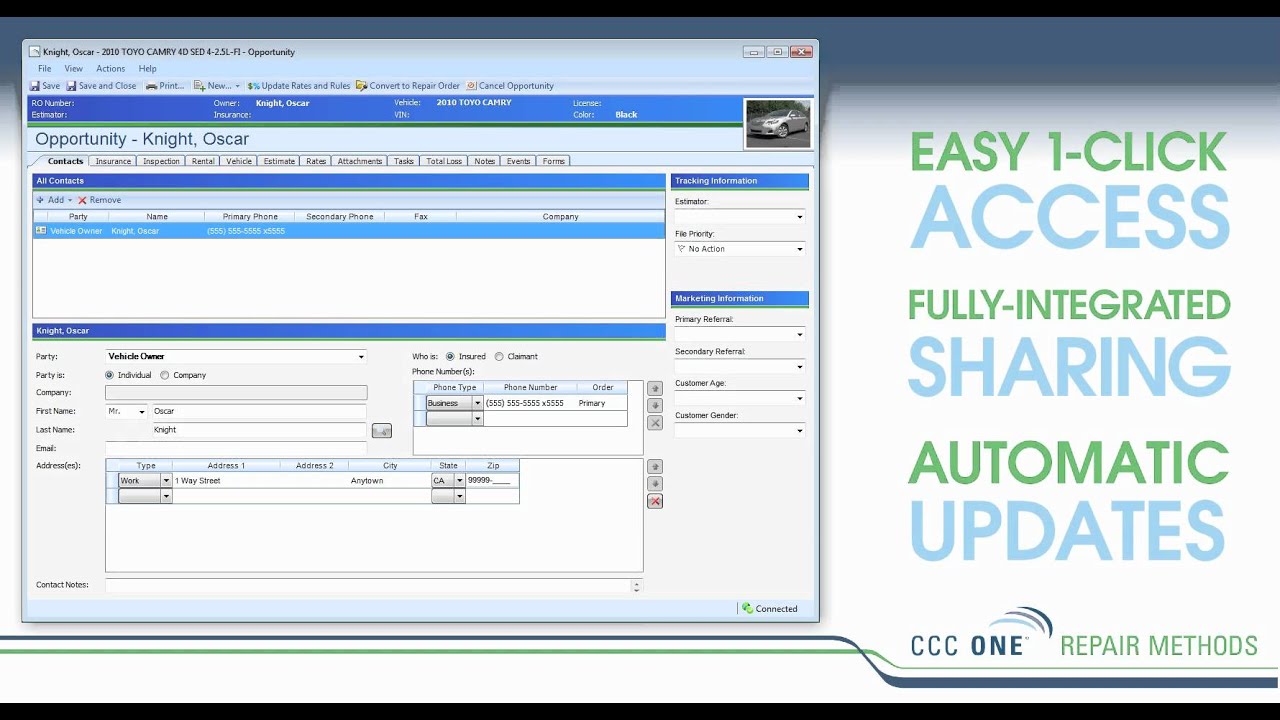Move phone number up arrow icon
The height and width of the screenshot is (720, 1280).
pyautogui.click(x=655, y=388)
